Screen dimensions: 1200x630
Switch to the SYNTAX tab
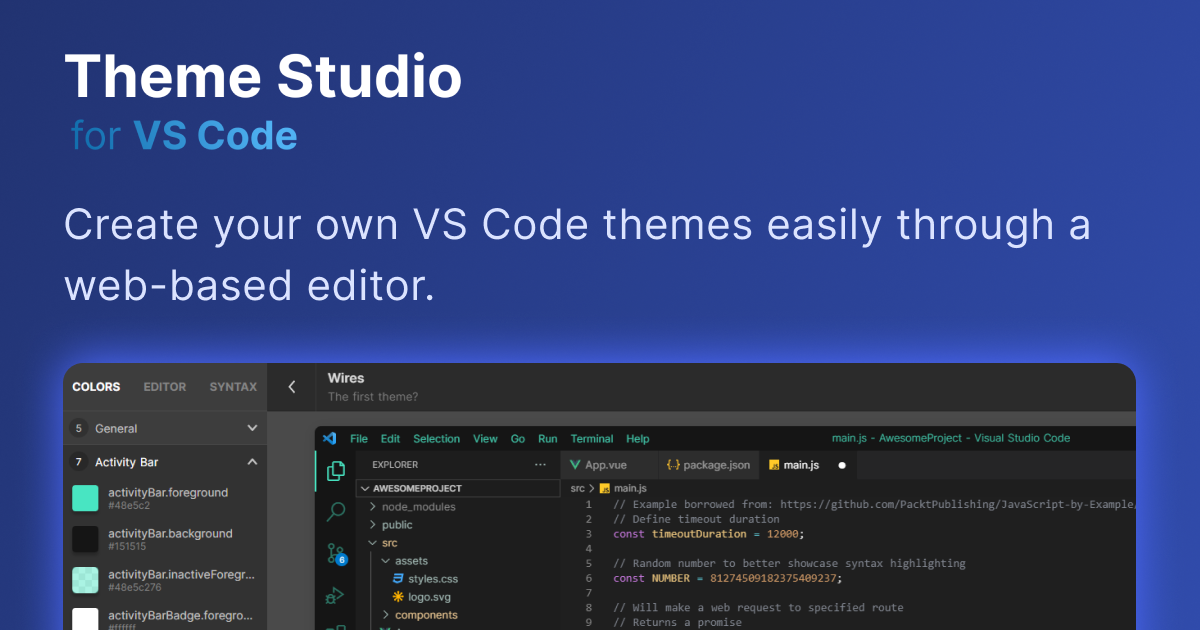(233, 387)
